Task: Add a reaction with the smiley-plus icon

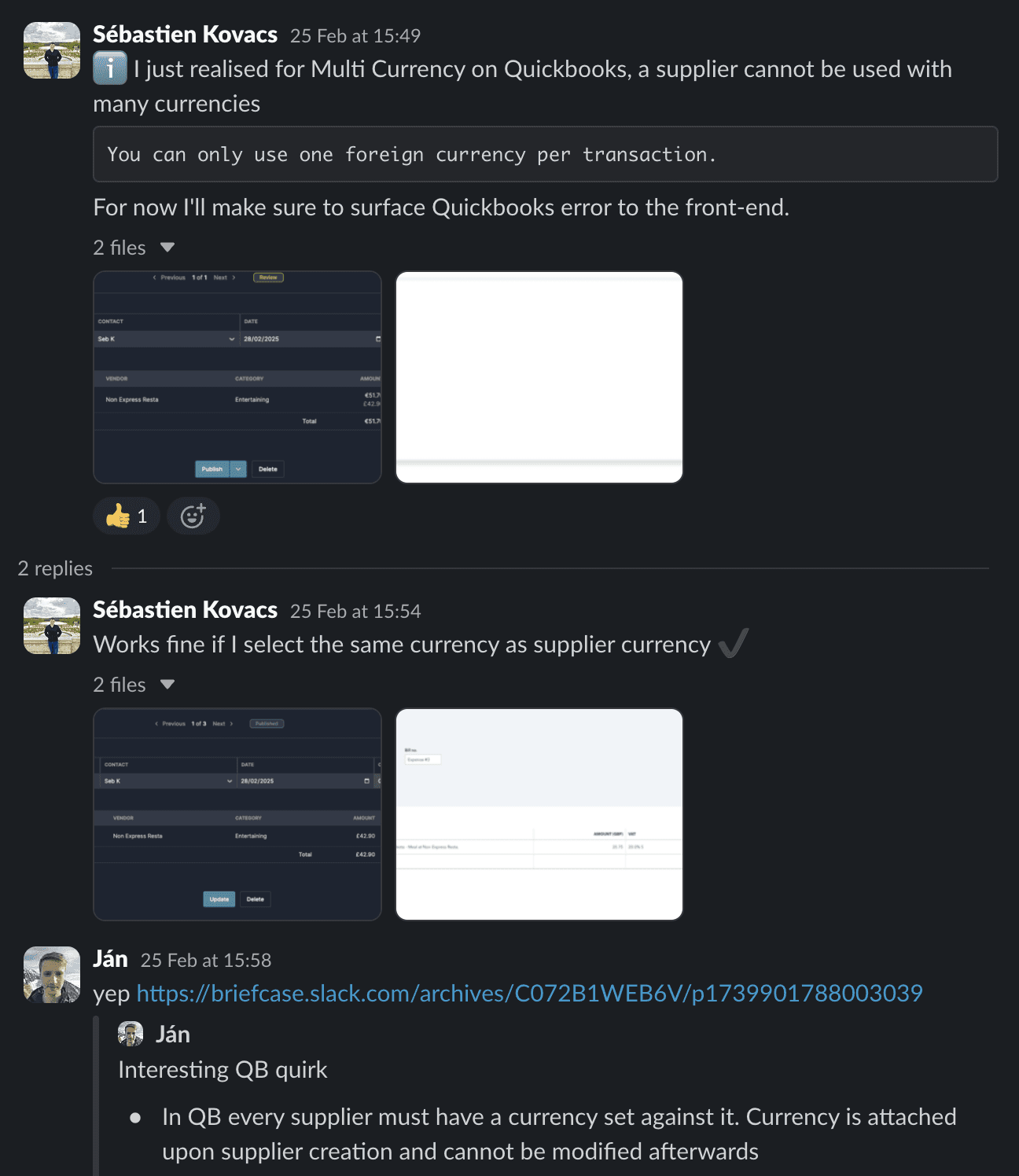Action: click(x=193, y=516)
